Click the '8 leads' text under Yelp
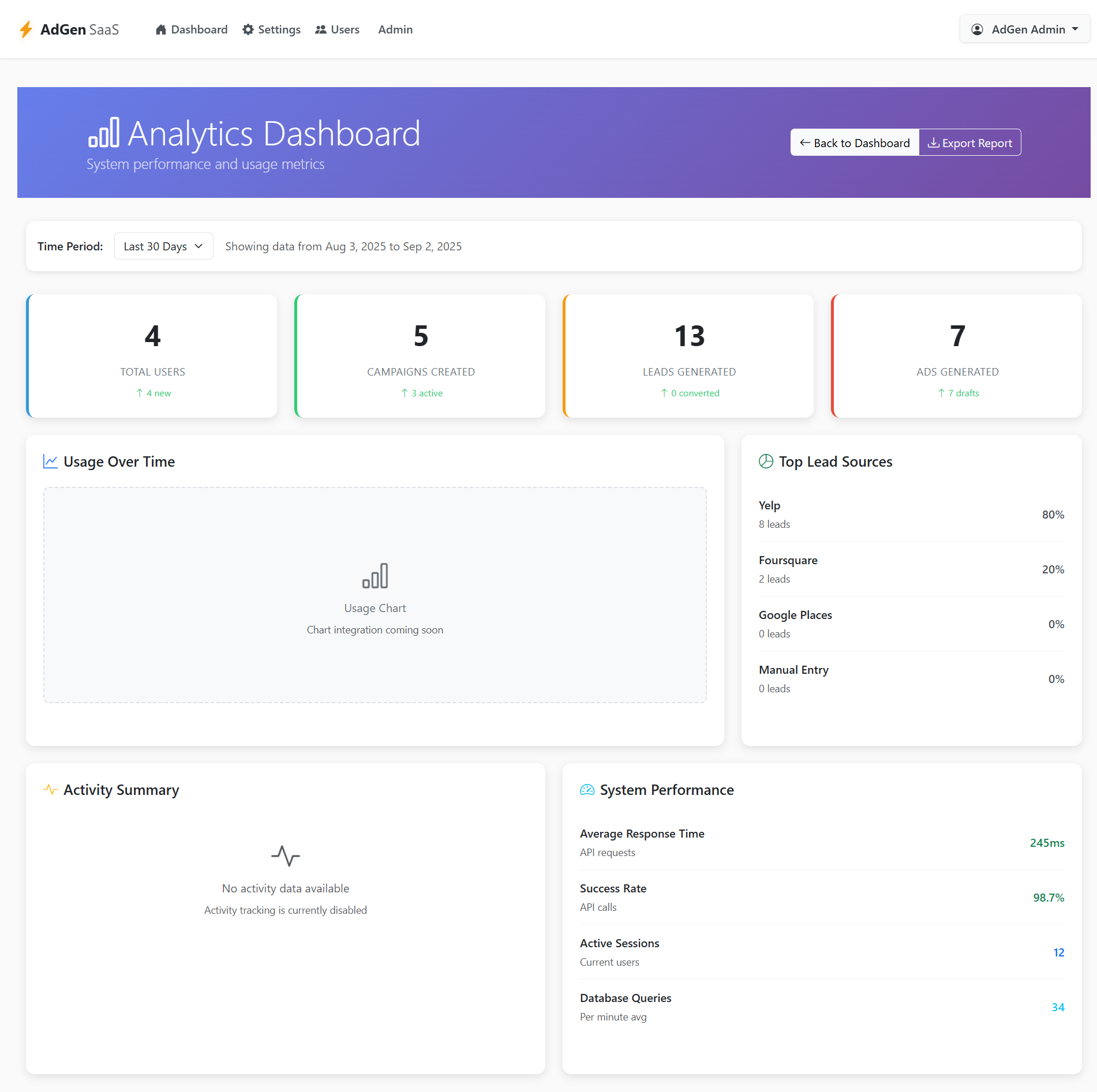Image resolution: width=1097 pixels, height=1092 pixels. tap(774, 524)
